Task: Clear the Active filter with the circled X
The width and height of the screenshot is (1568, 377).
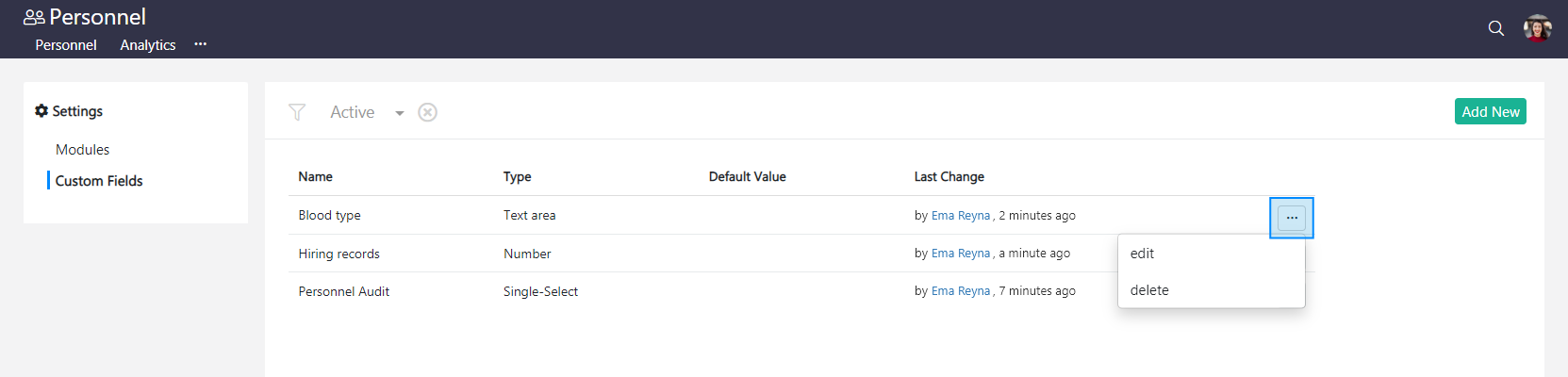Action: [427, 112]
